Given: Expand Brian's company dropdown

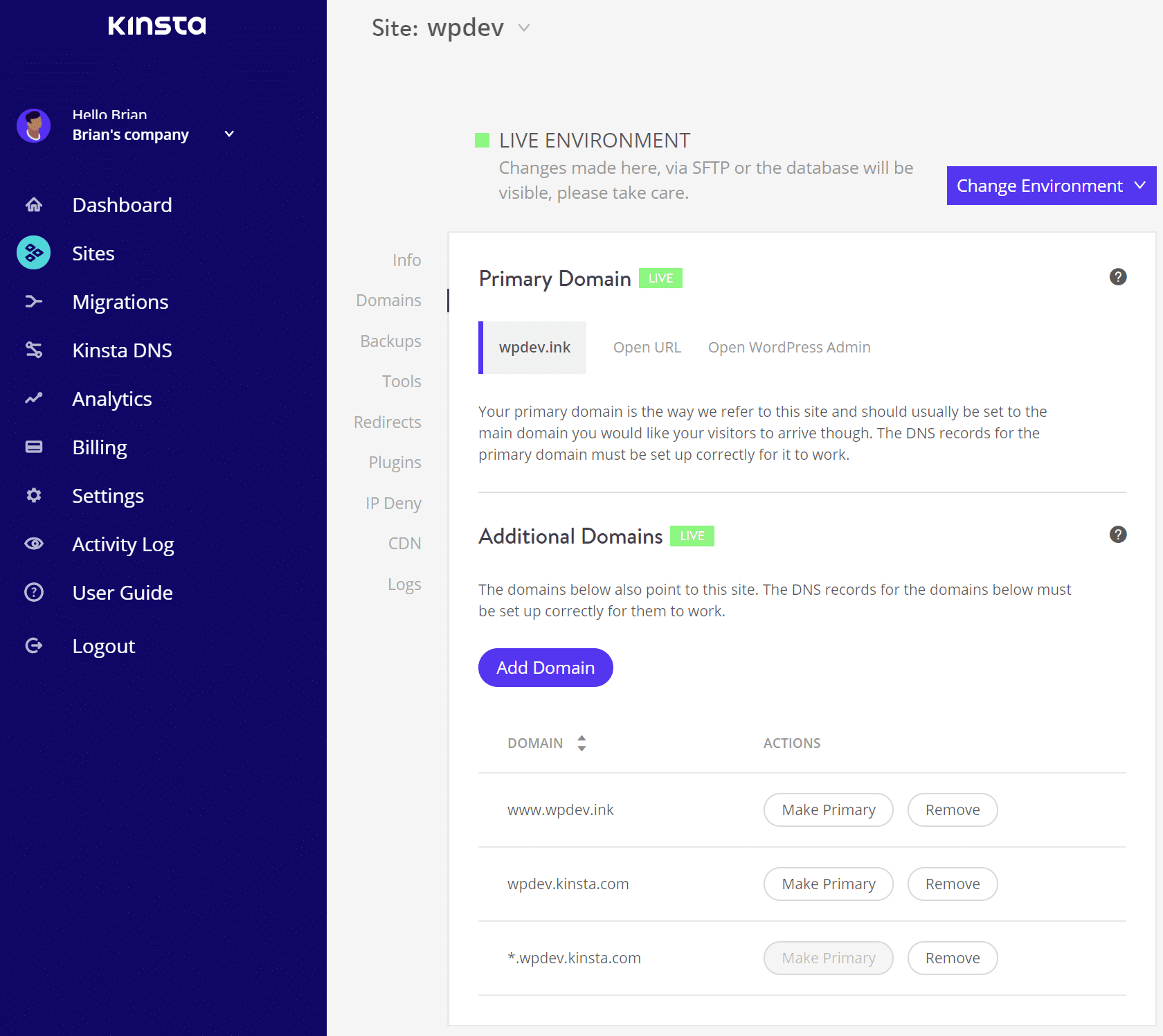Looking at the screenshot, I should tap(229, 134).
